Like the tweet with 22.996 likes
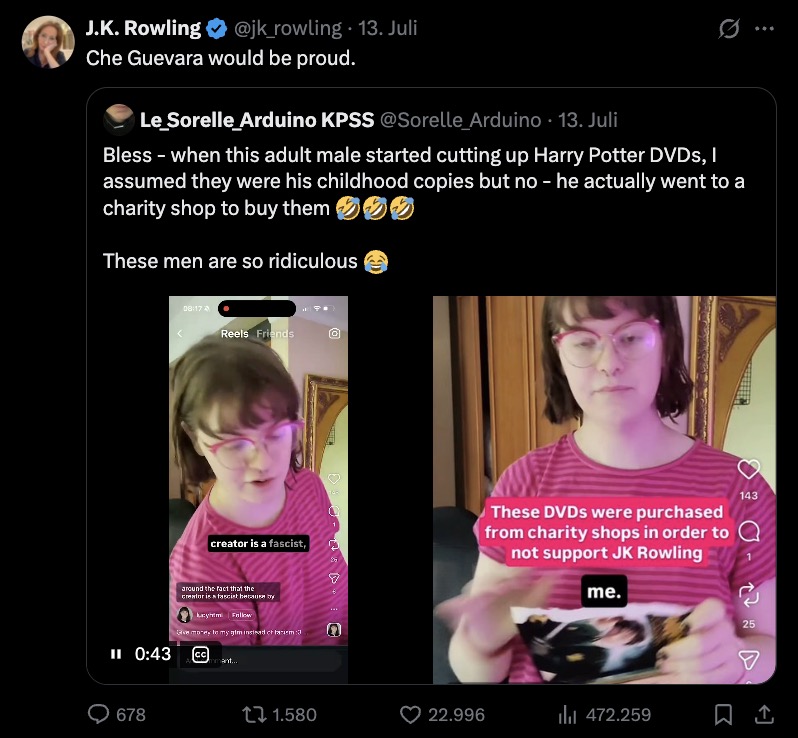Image resolution: width=798 pixels, height=738 pixels. (x=410, y=714)
